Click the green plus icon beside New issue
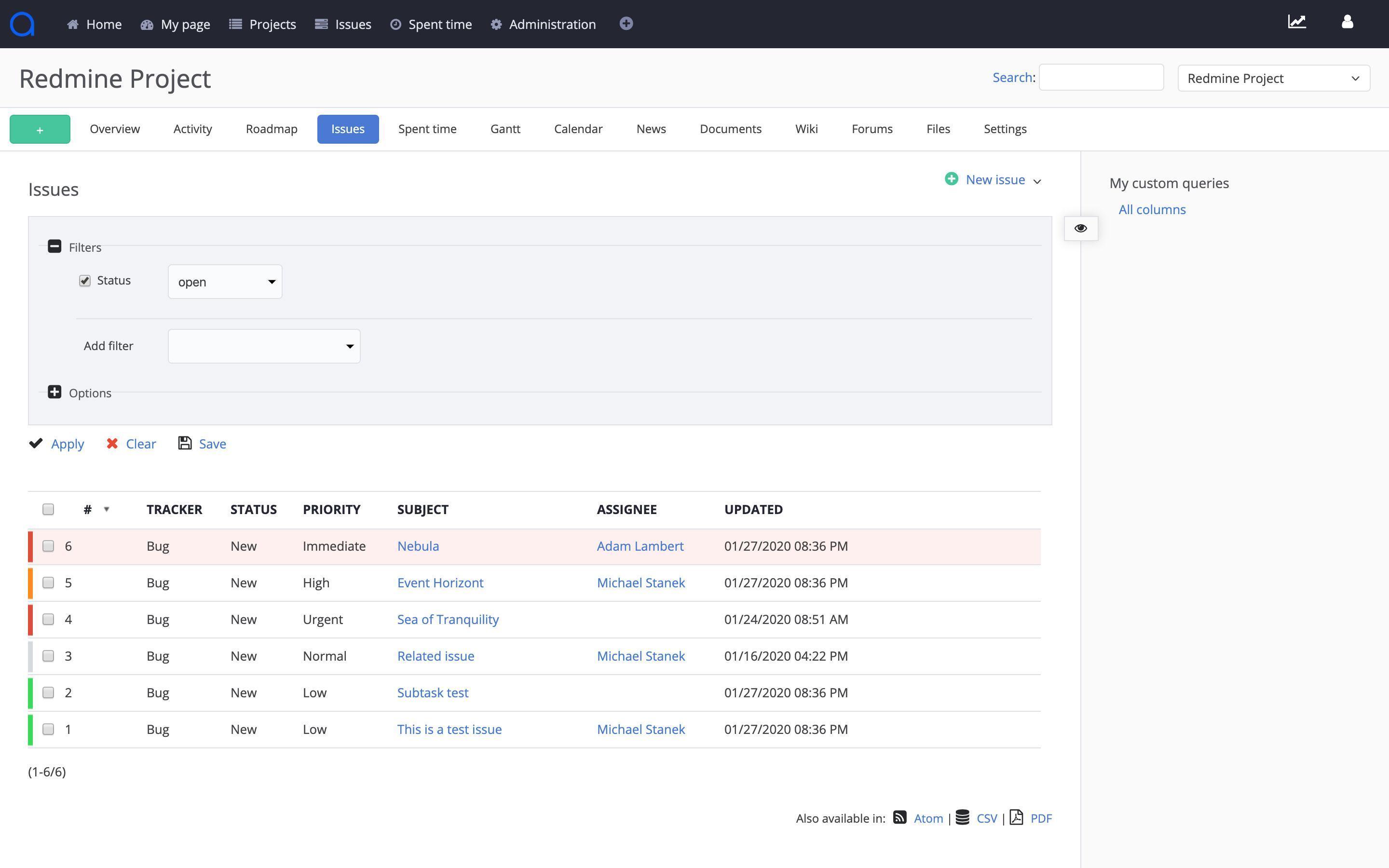 [x=951, y=179]
